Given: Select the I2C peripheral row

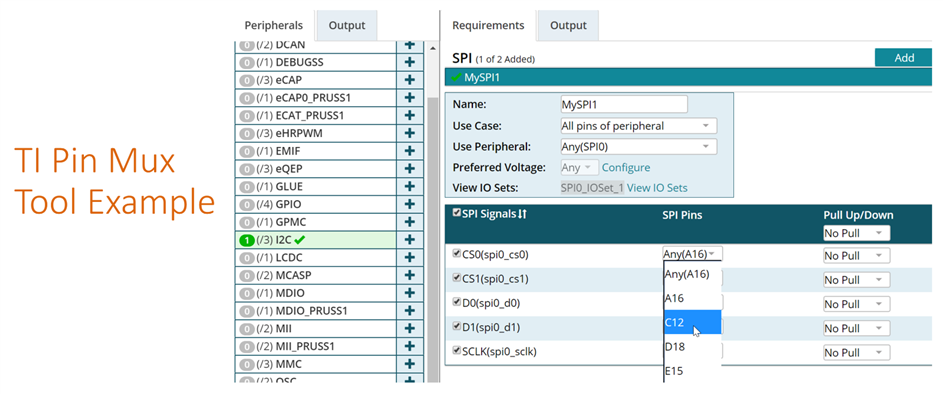Looking at the screenshot, I should coord(316,239).
